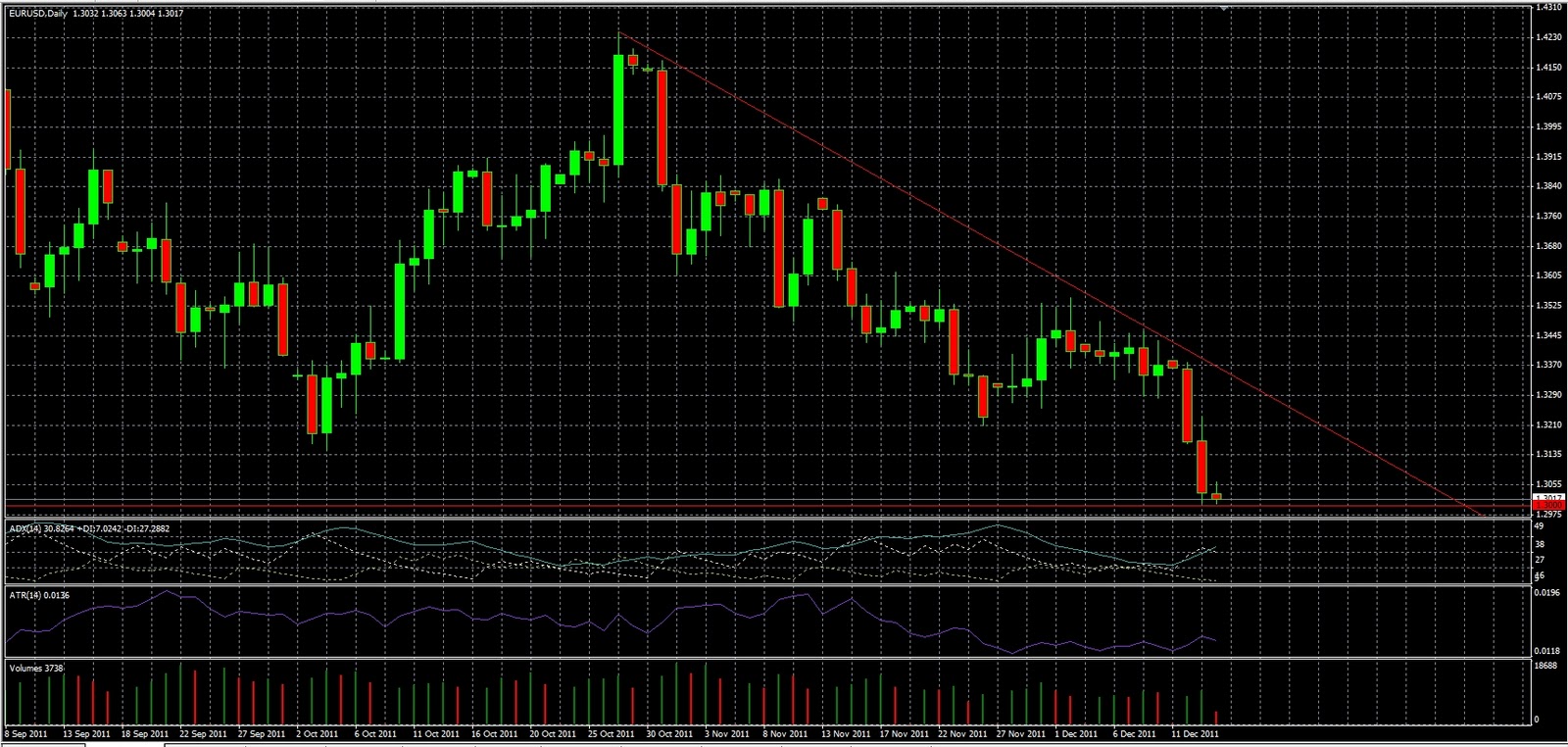Click the 1.4150 price scale label

1549,67
